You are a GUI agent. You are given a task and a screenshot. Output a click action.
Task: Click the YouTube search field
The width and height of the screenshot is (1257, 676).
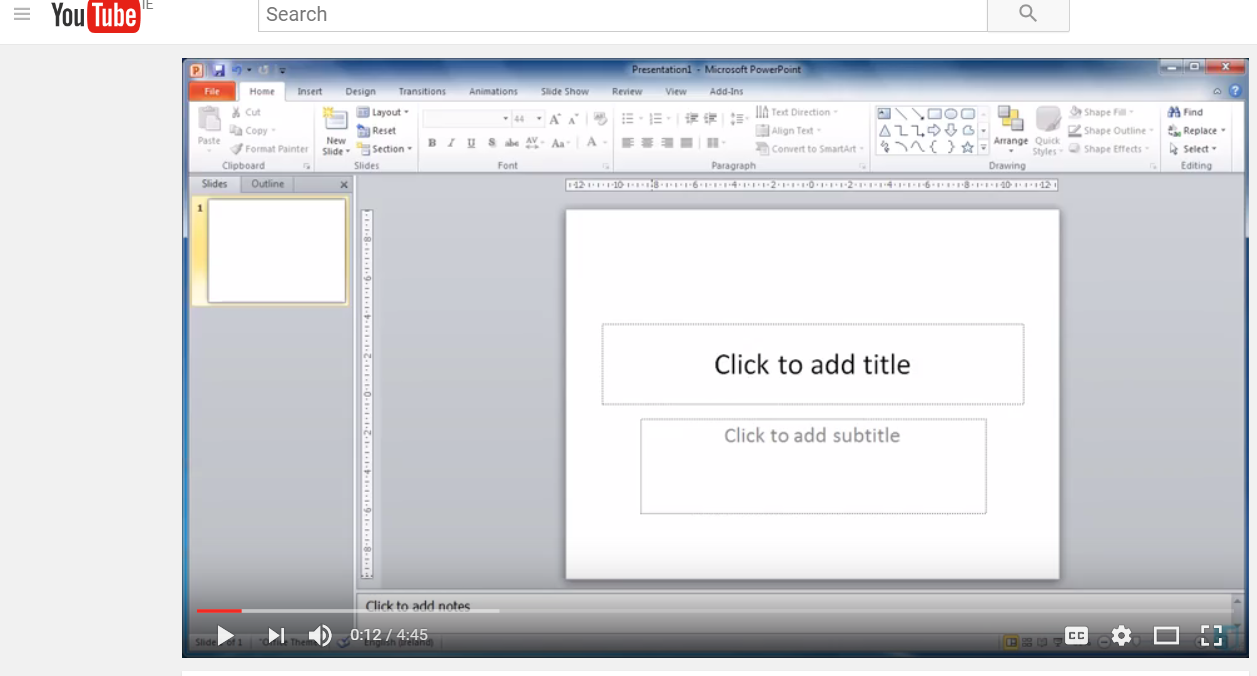pos(622,15)
